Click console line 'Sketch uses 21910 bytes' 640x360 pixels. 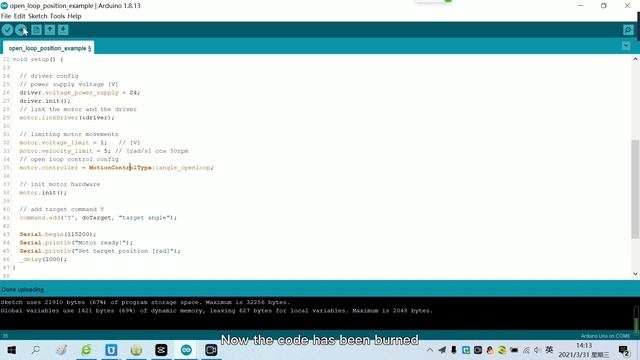(x=145, y=302)
